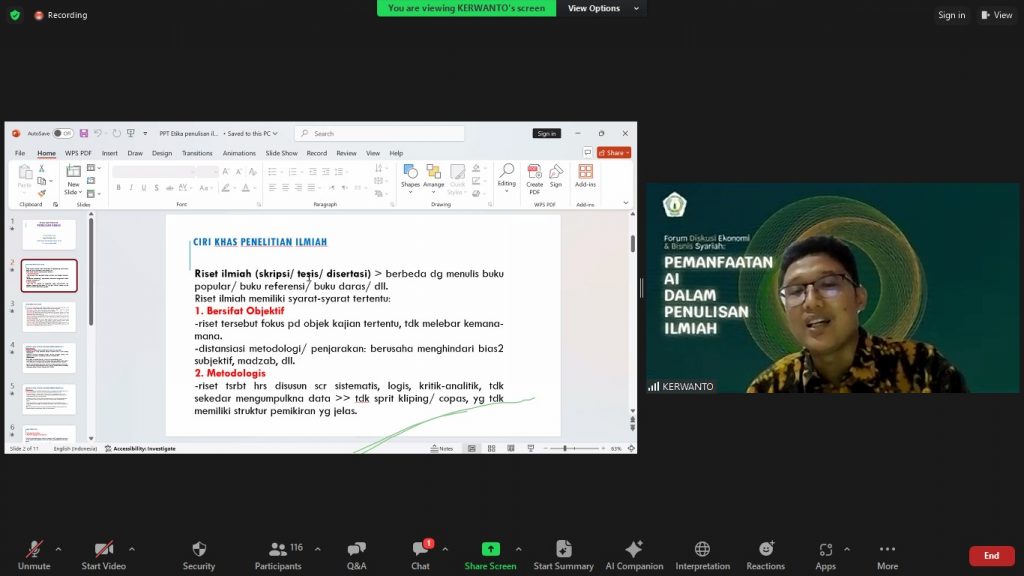Open the Q&A panel
The height and width of the screenshot is (576, 1024).
point(356,549)
